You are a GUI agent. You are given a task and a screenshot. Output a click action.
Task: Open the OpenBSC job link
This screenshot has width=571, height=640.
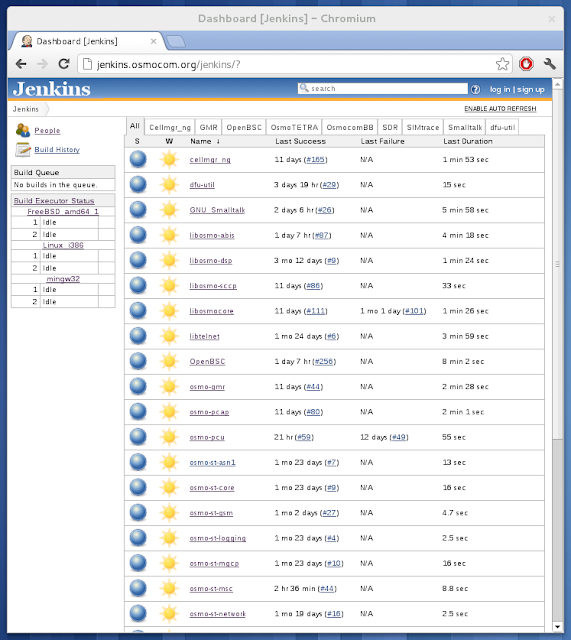pos(207,361)
